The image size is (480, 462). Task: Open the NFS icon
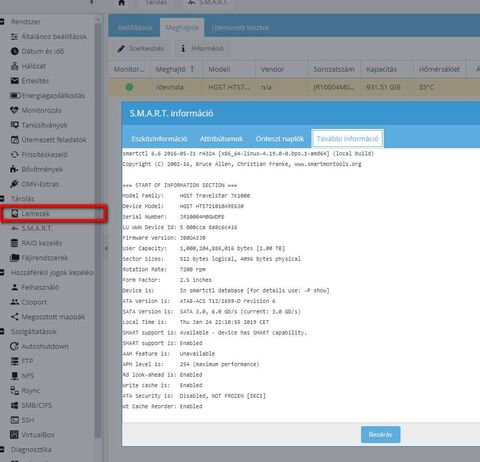click(x=14, y=376)
